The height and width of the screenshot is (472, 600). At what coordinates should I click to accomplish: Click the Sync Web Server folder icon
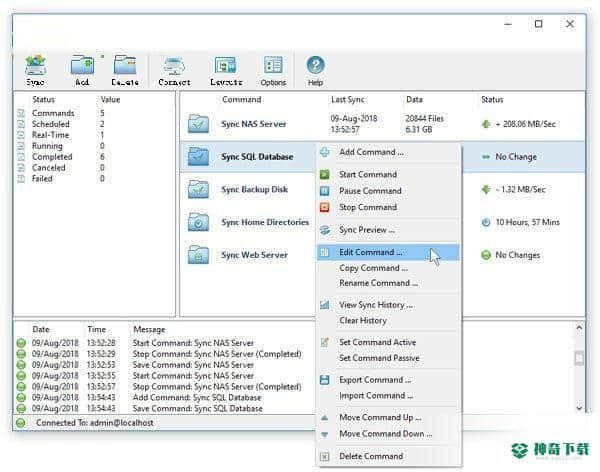point(198,255)
